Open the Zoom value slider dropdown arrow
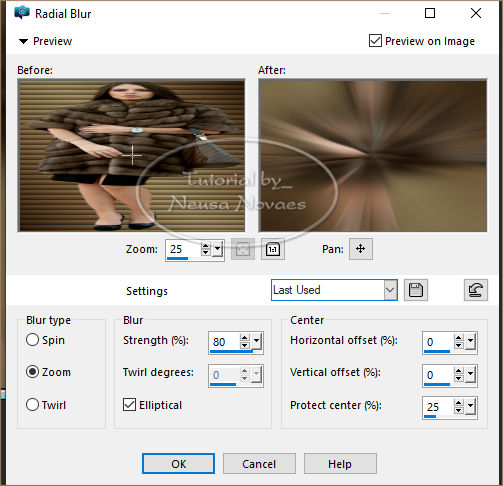 coord(218,249)
